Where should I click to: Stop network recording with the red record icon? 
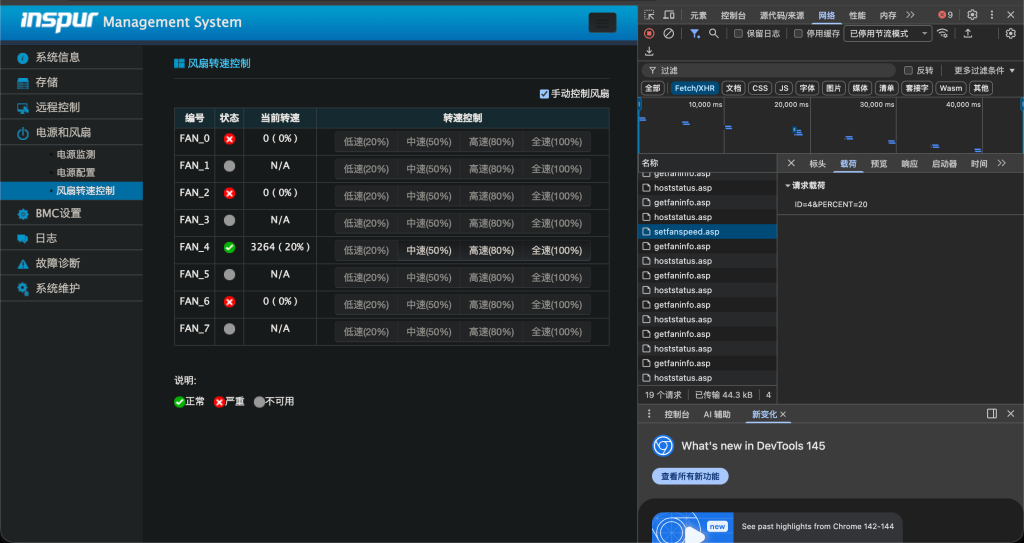[x=649, y=33]
